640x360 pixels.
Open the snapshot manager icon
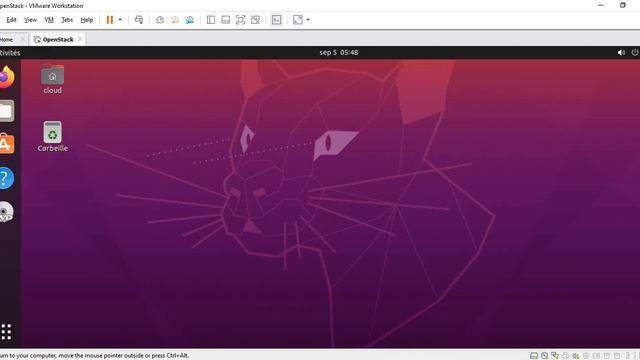pos(190,20)
